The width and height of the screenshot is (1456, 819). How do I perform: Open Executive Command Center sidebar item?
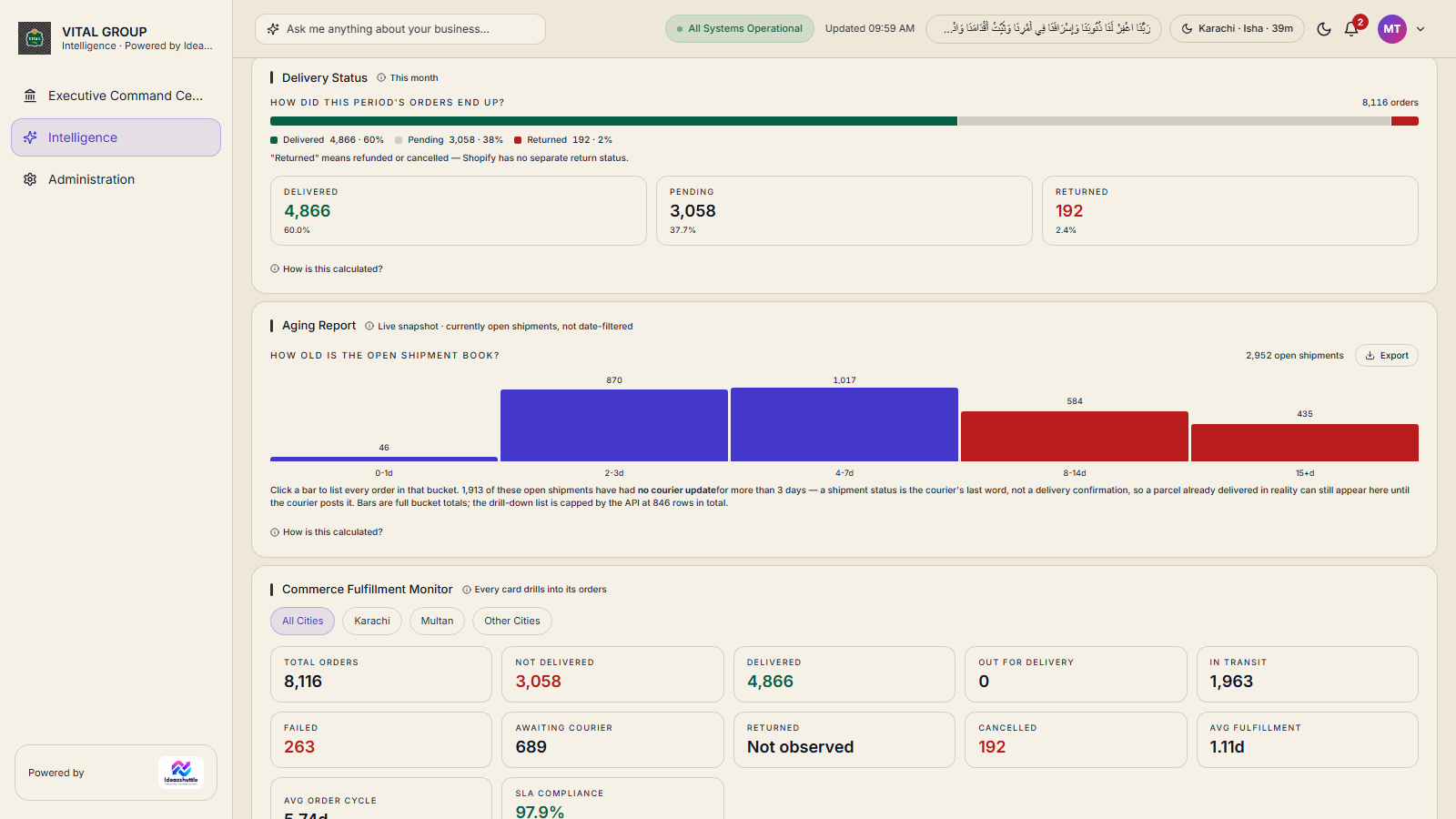click(x=116, y=96)
